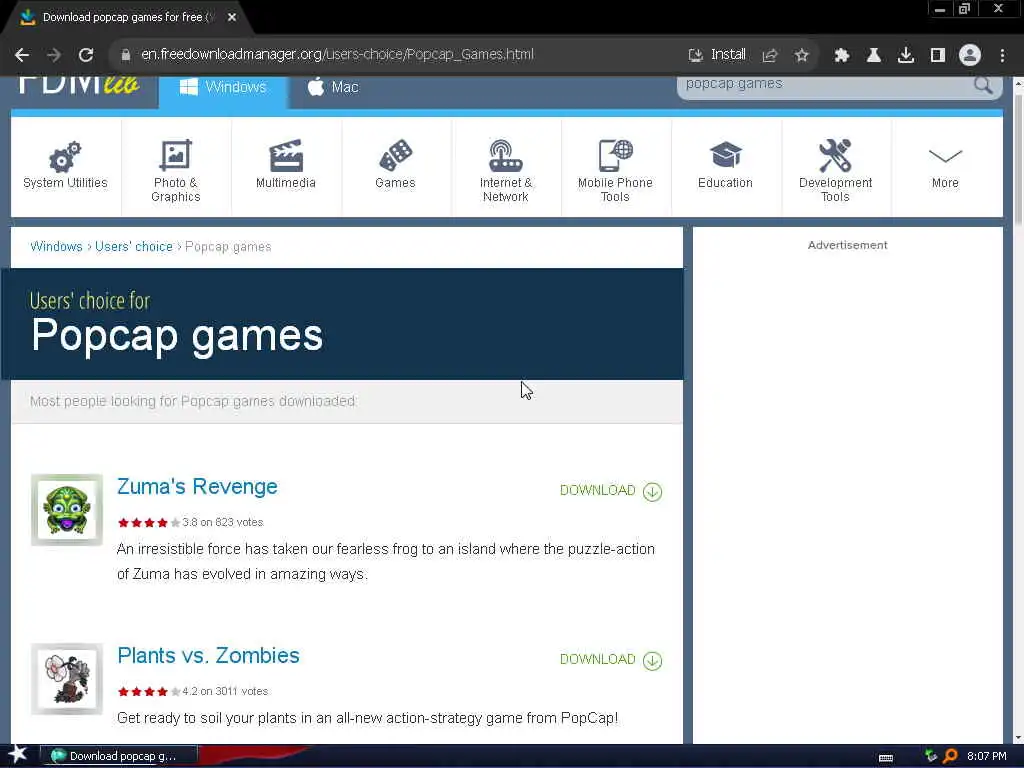Click the FDM lib site logo
1024x768 pixels.
pyautogui.click(x=80, y=86)
